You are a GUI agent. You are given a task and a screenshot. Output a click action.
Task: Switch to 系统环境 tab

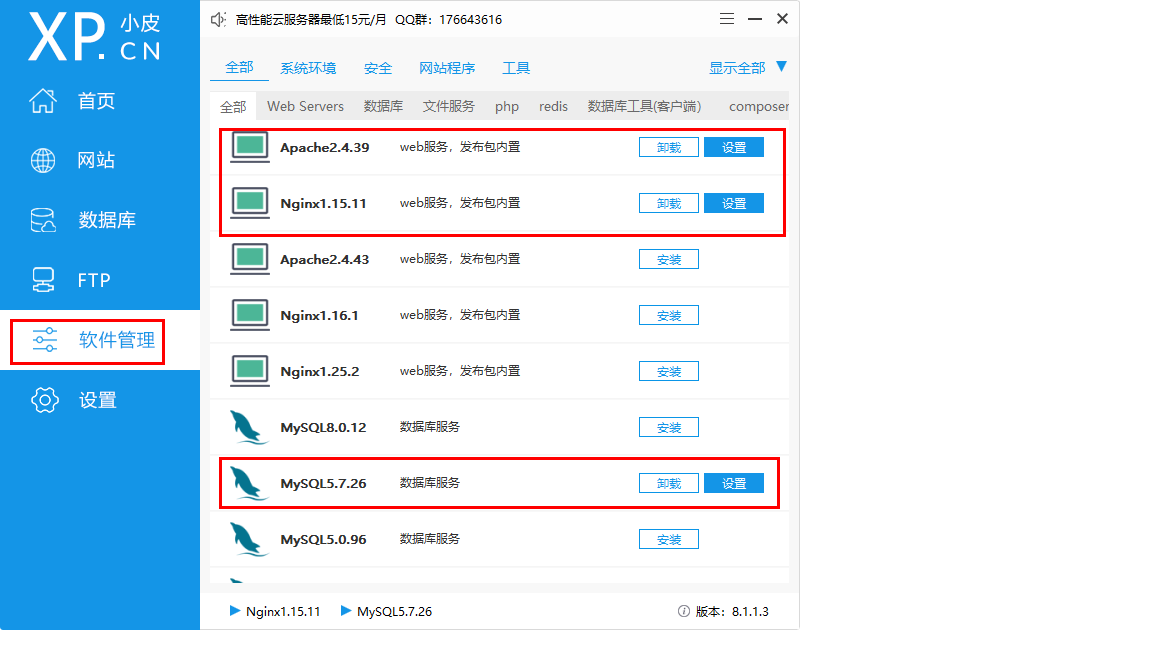point(308,68)
